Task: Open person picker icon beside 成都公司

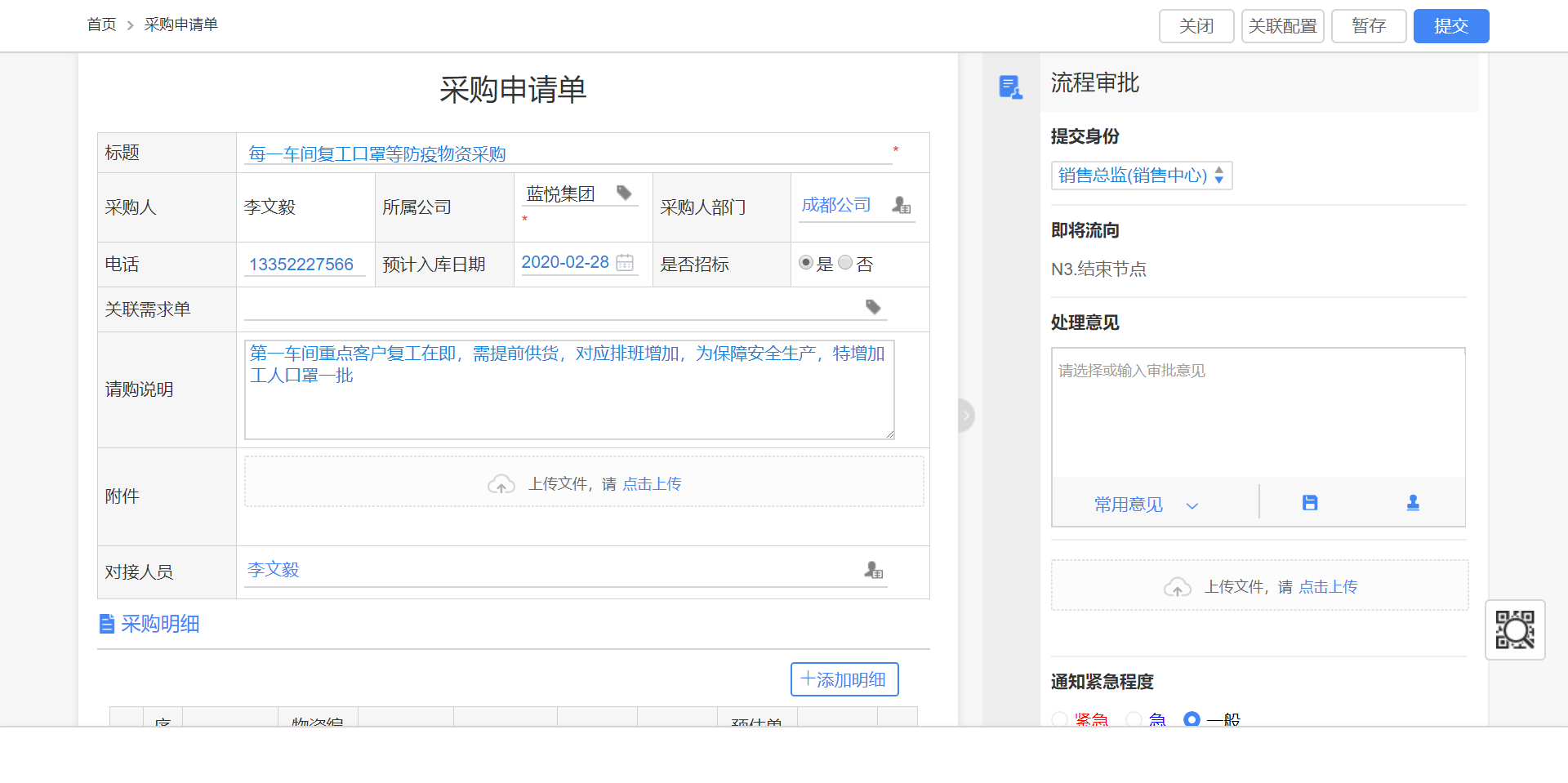Action: [x=901, y=205]
